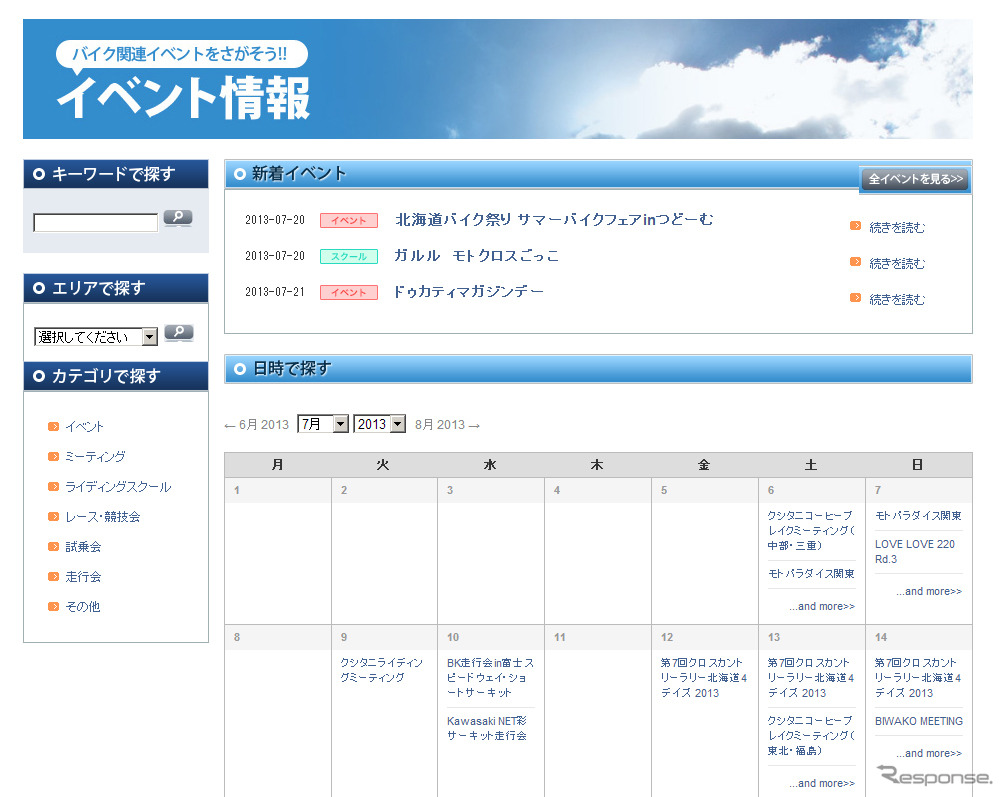
Task: Click the green スクール tag icon
Action: click(x=348, y=257)
